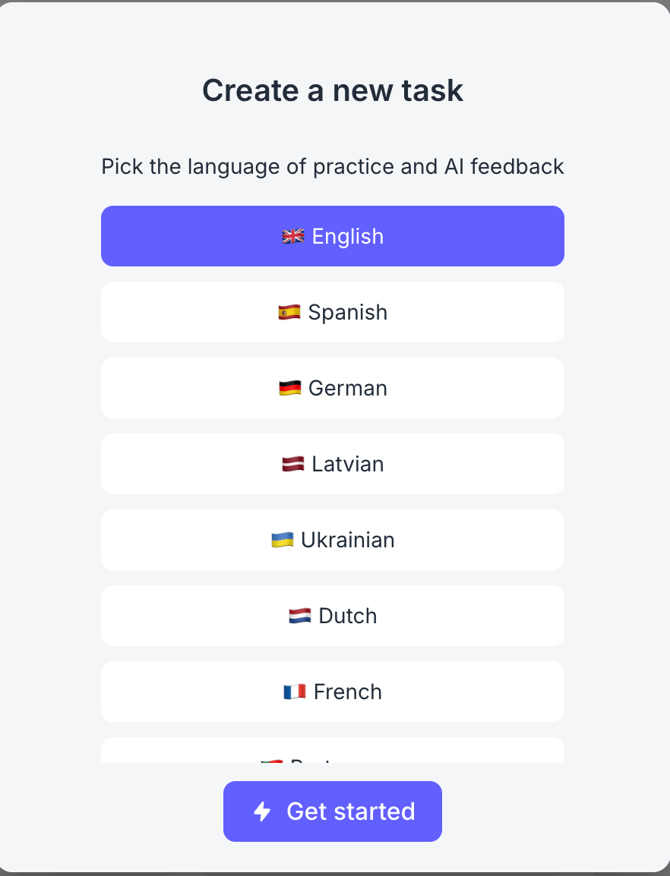Click the lightning bolt icon on Get started
The height and width of the screenshot is (876, 670).
click(x=262, y=812)
